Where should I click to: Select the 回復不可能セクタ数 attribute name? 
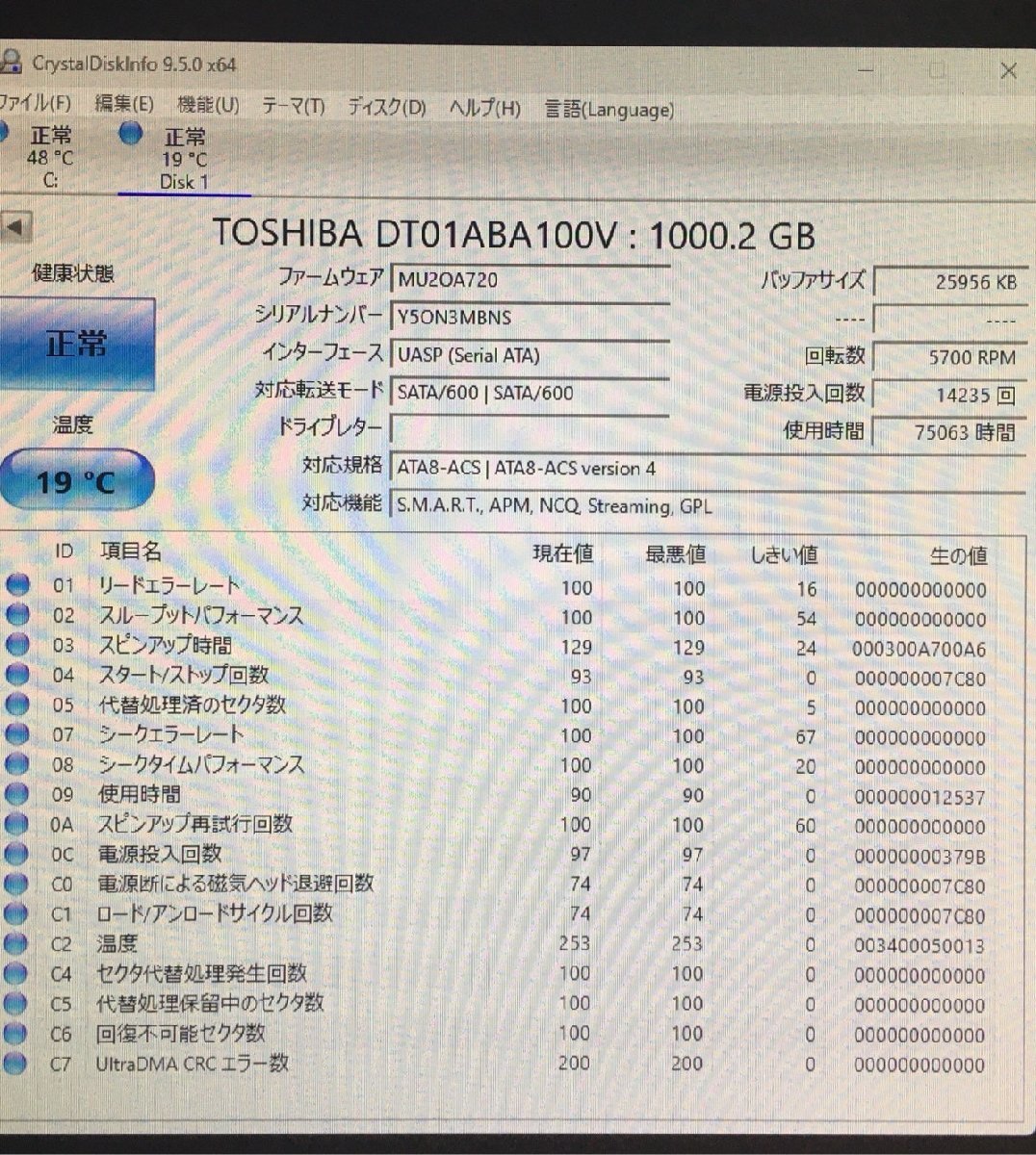tap(180, 1033)
